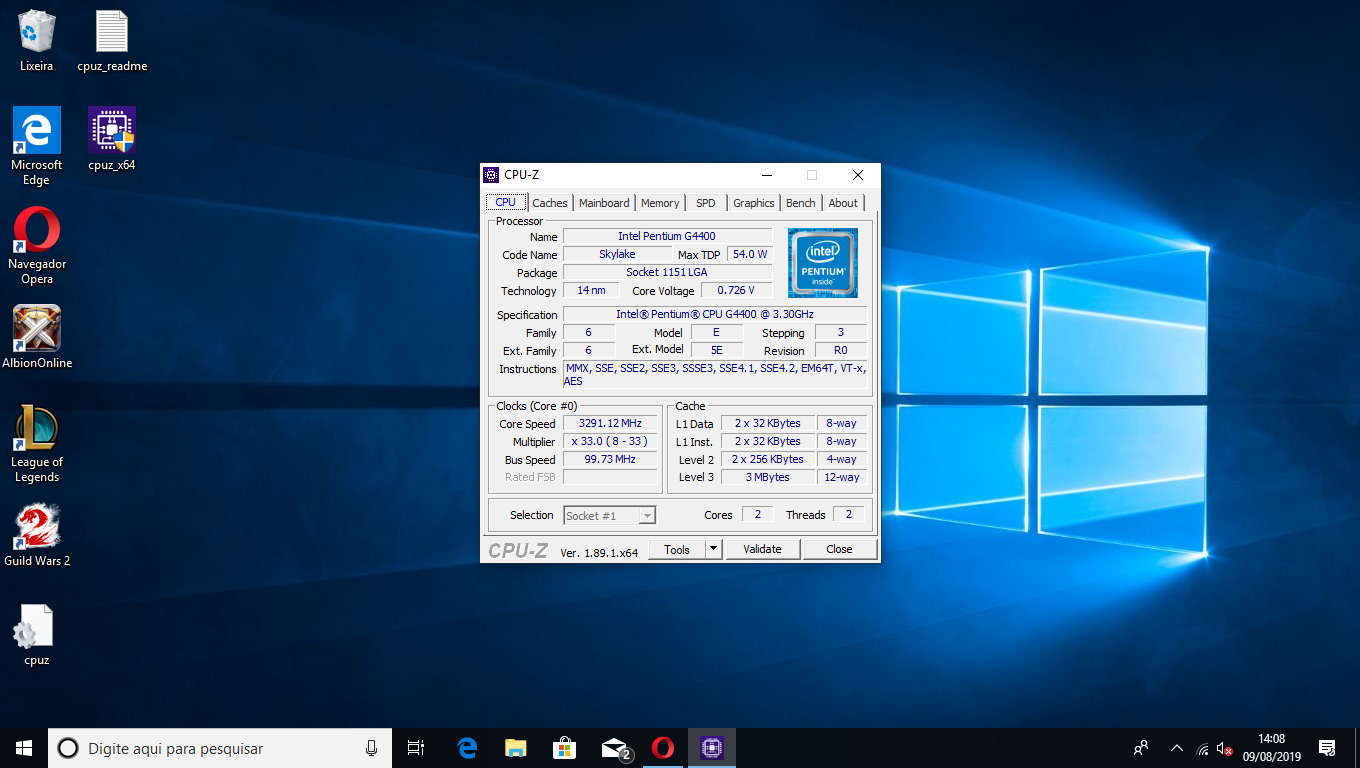Click the 99.73 MHz bus speed value
Viewport: 1360px width, 768px height.
[610, 459]
